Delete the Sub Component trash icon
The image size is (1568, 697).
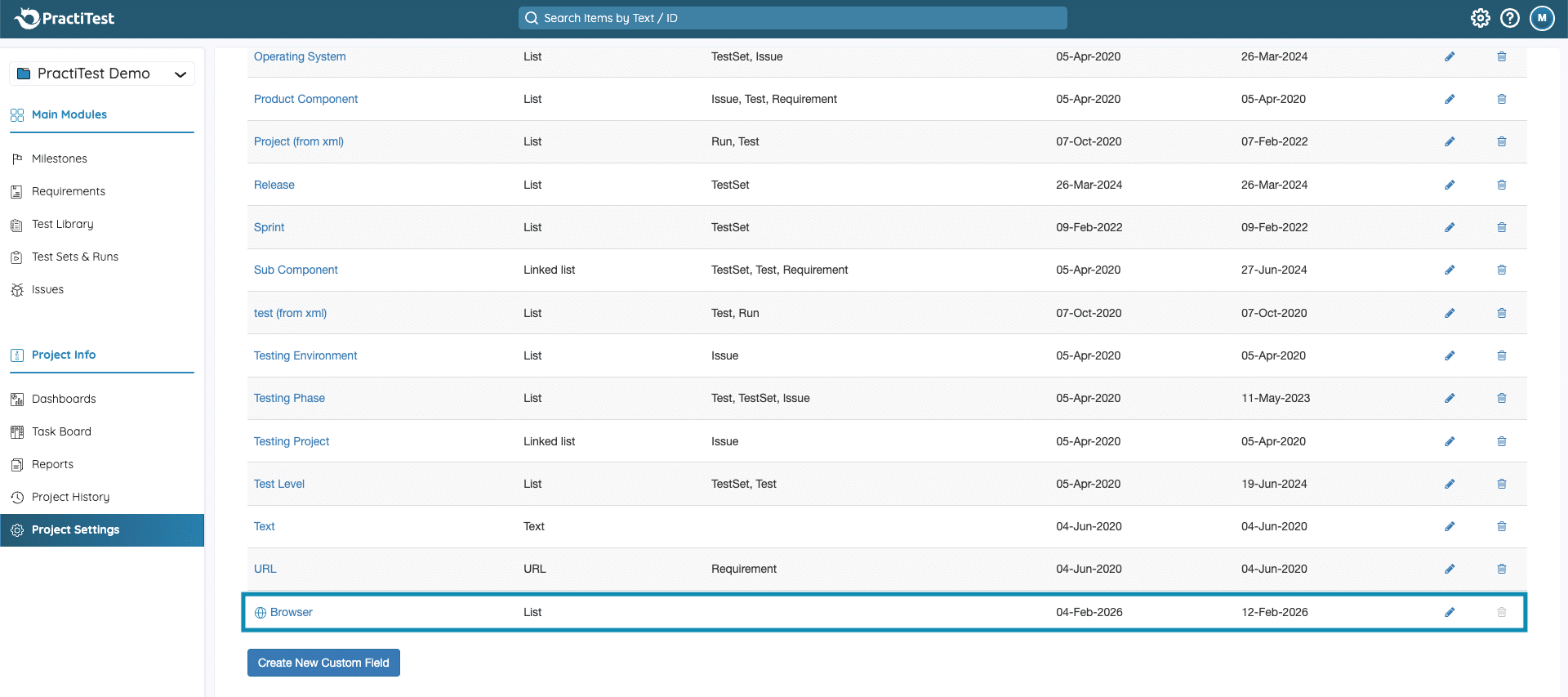click(1501, 270)
